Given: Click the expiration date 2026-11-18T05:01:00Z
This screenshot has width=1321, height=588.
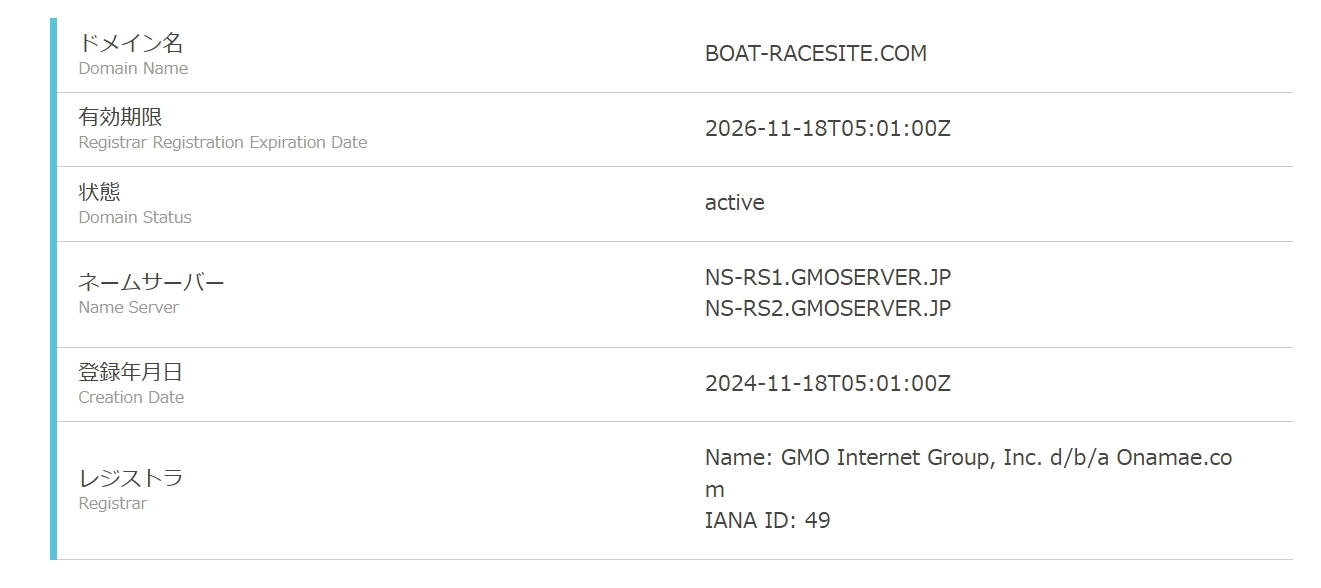Looking at the screenshot, I should [x=827, y=129].
